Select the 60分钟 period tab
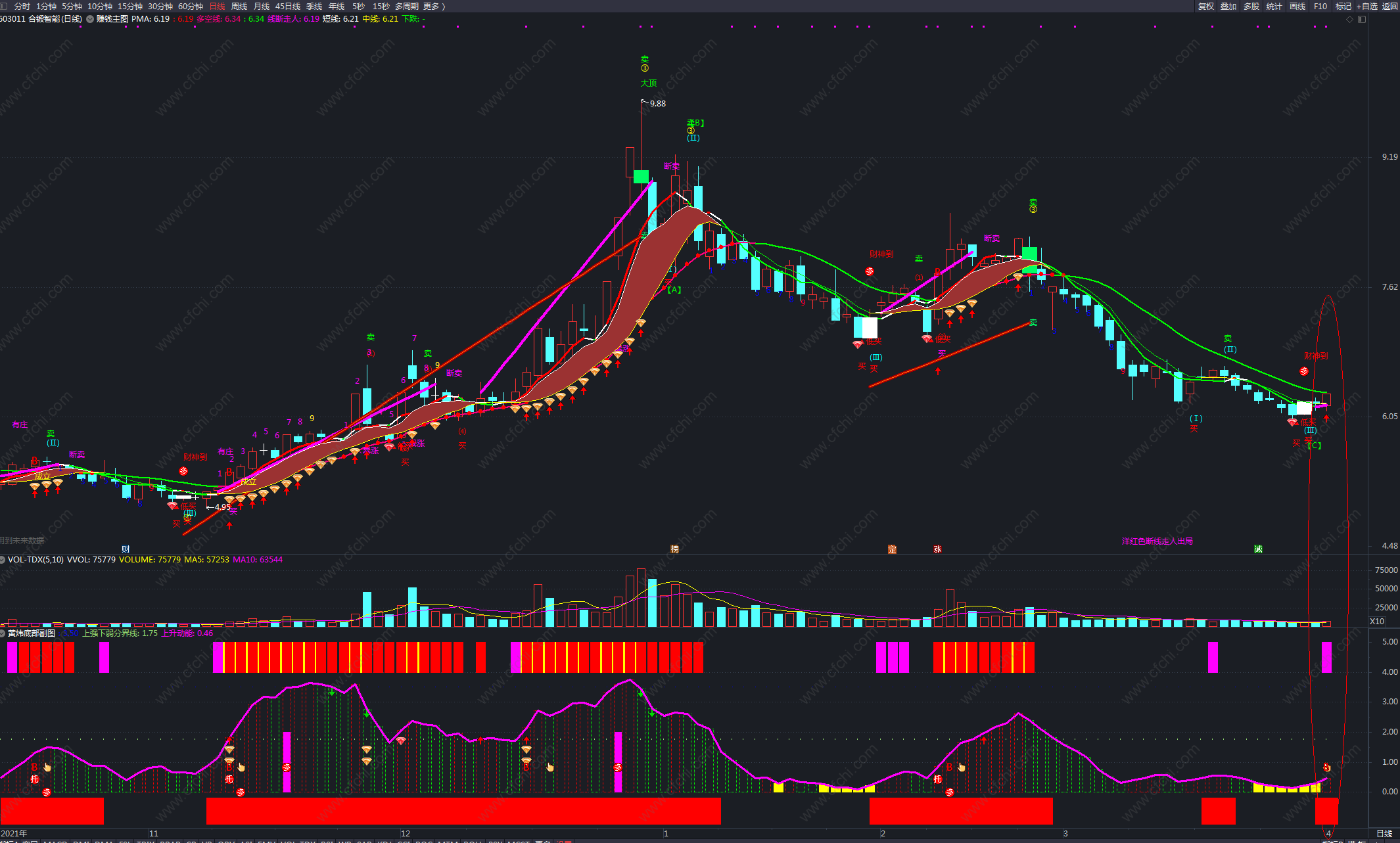This screenshot has width=1400, height=843. [191, 6]
